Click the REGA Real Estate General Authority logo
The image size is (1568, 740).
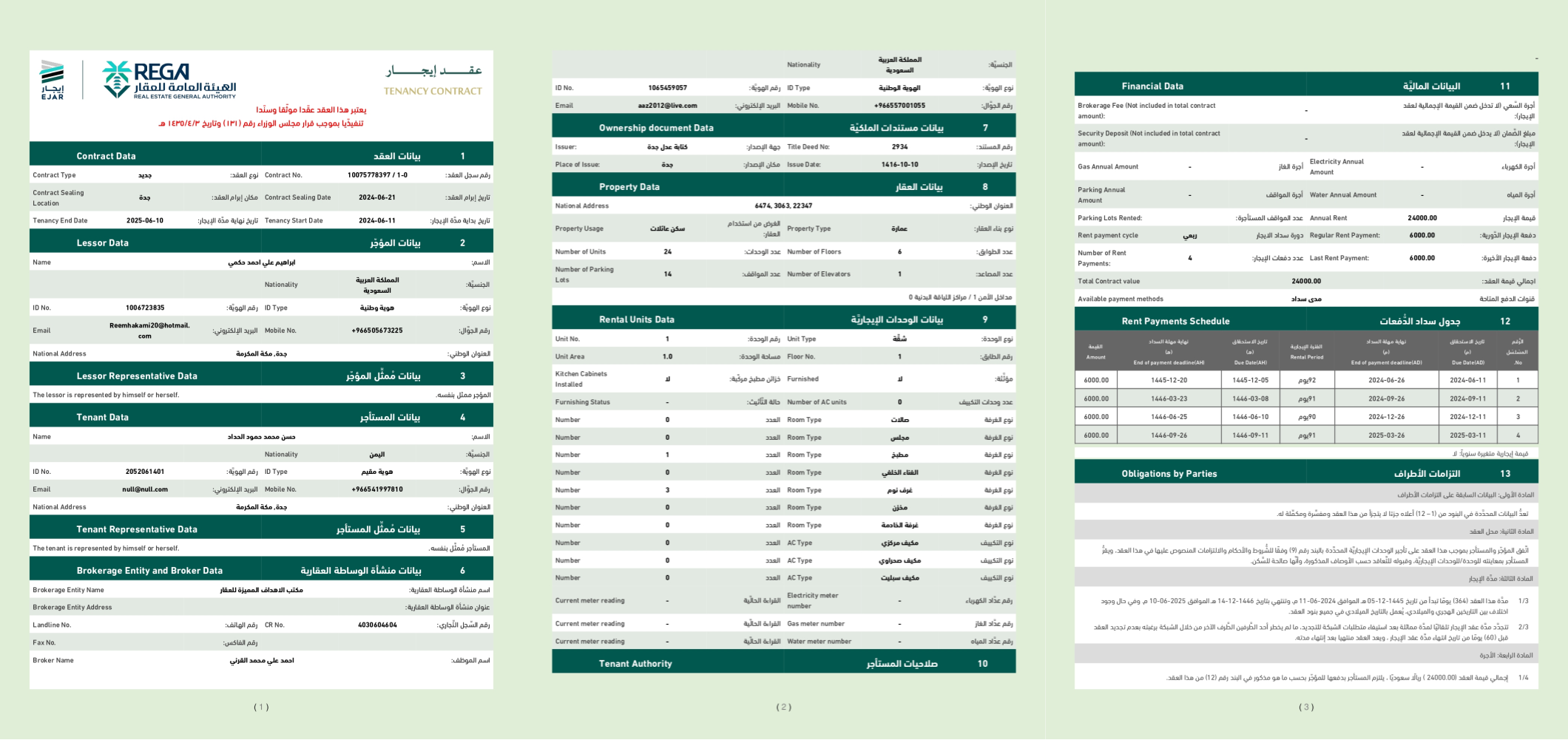coord(169,80)
